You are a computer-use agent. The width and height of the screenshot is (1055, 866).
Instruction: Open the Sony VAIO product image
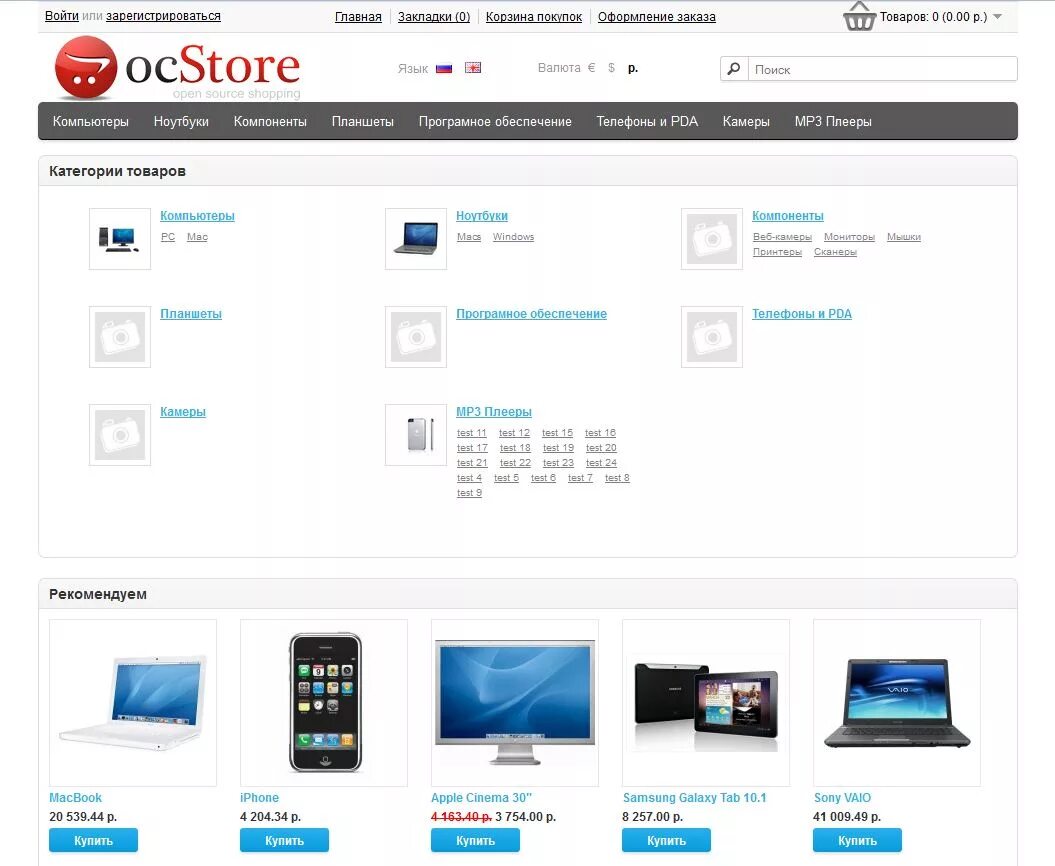coord(897,703)
